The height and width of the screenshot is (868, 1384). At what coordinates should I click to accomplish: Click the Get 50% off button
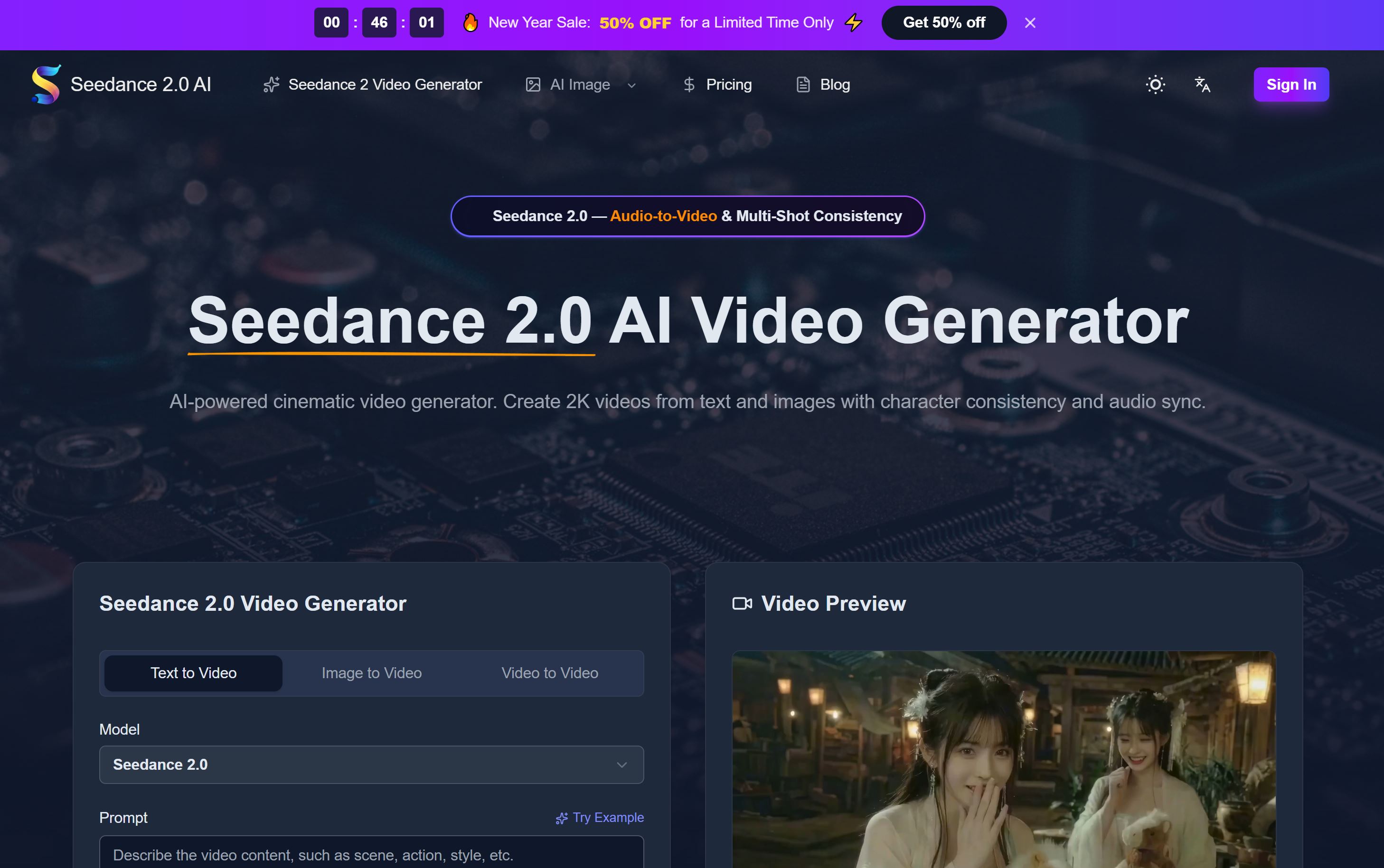[x=943, y=23]
